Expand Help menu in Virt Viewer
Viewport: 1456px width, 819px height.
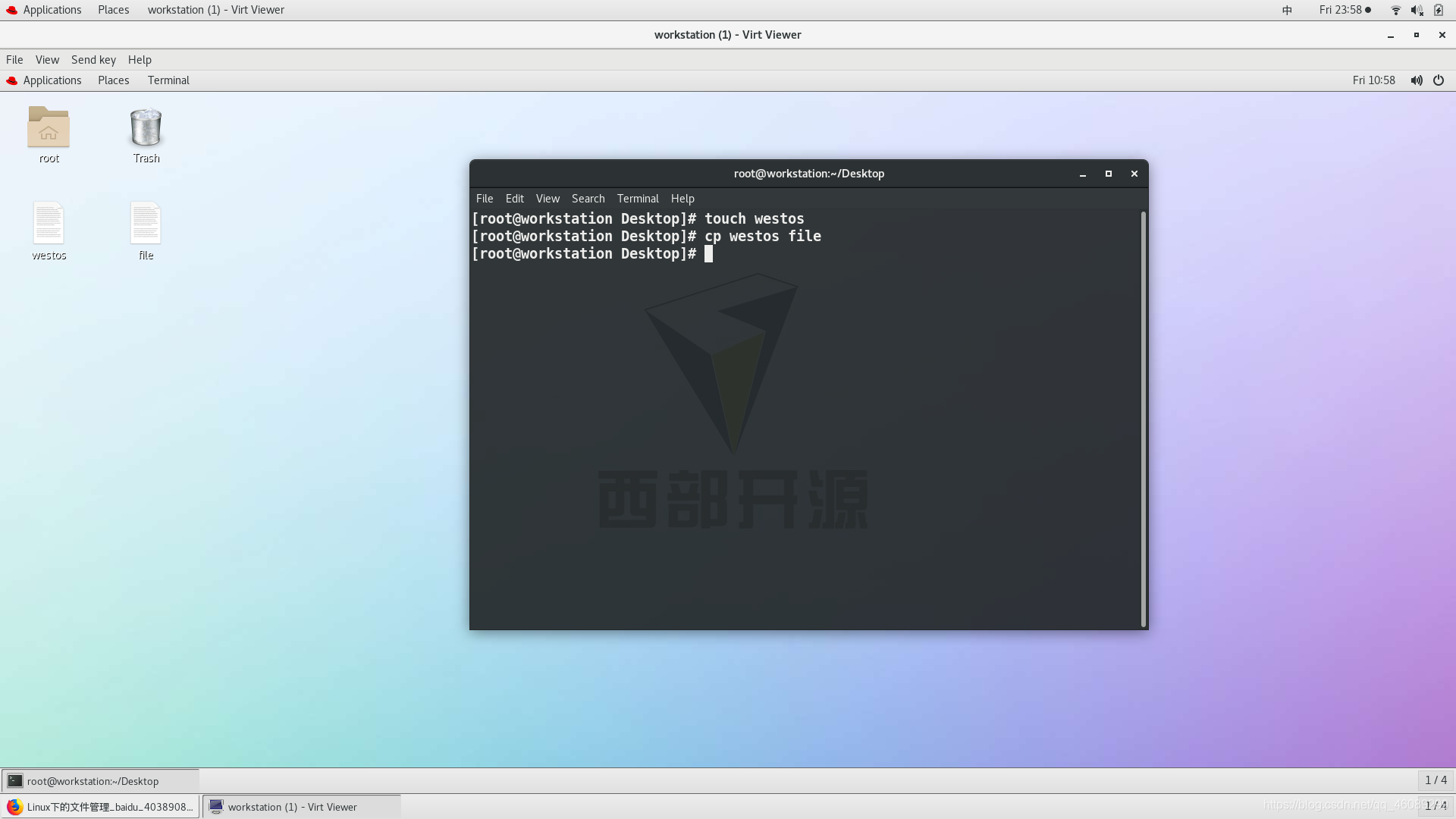tap(139, 59)
